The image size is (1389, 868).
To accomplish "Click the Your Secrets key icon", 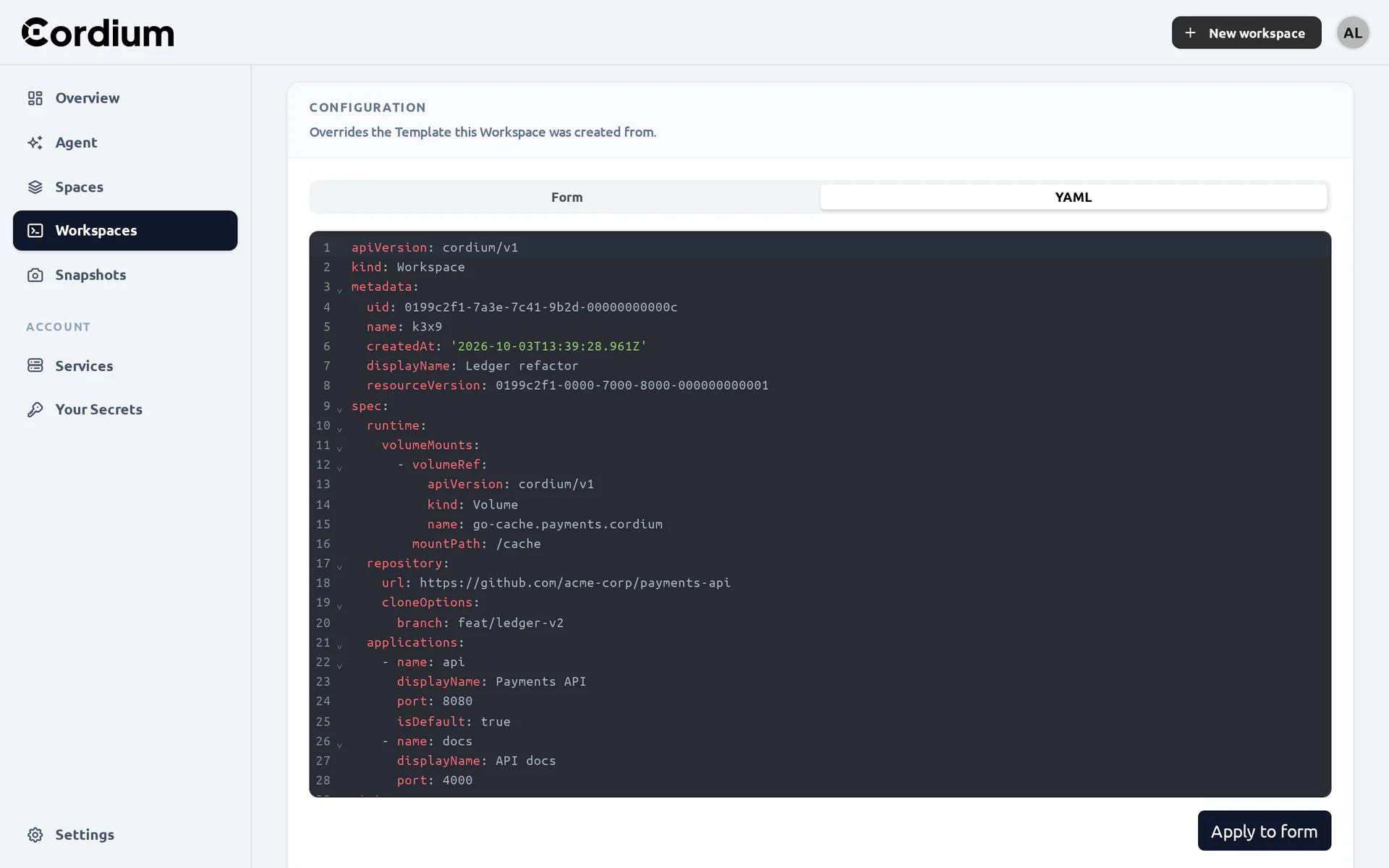I will tap(35, 409).
